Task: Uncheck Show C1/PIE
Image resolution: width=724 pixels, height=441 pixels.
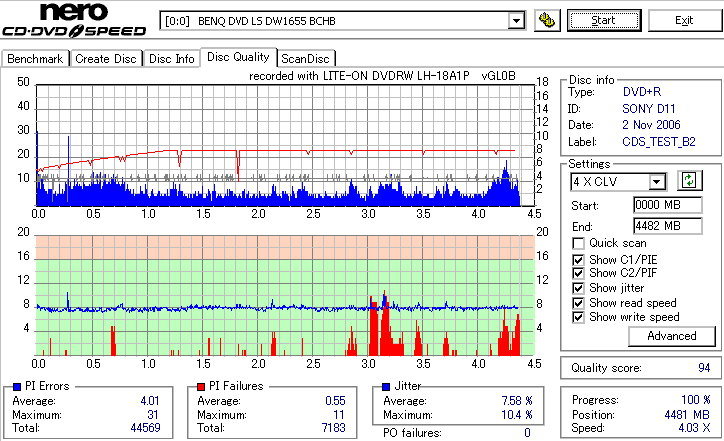Action: (x=578, y=260)
